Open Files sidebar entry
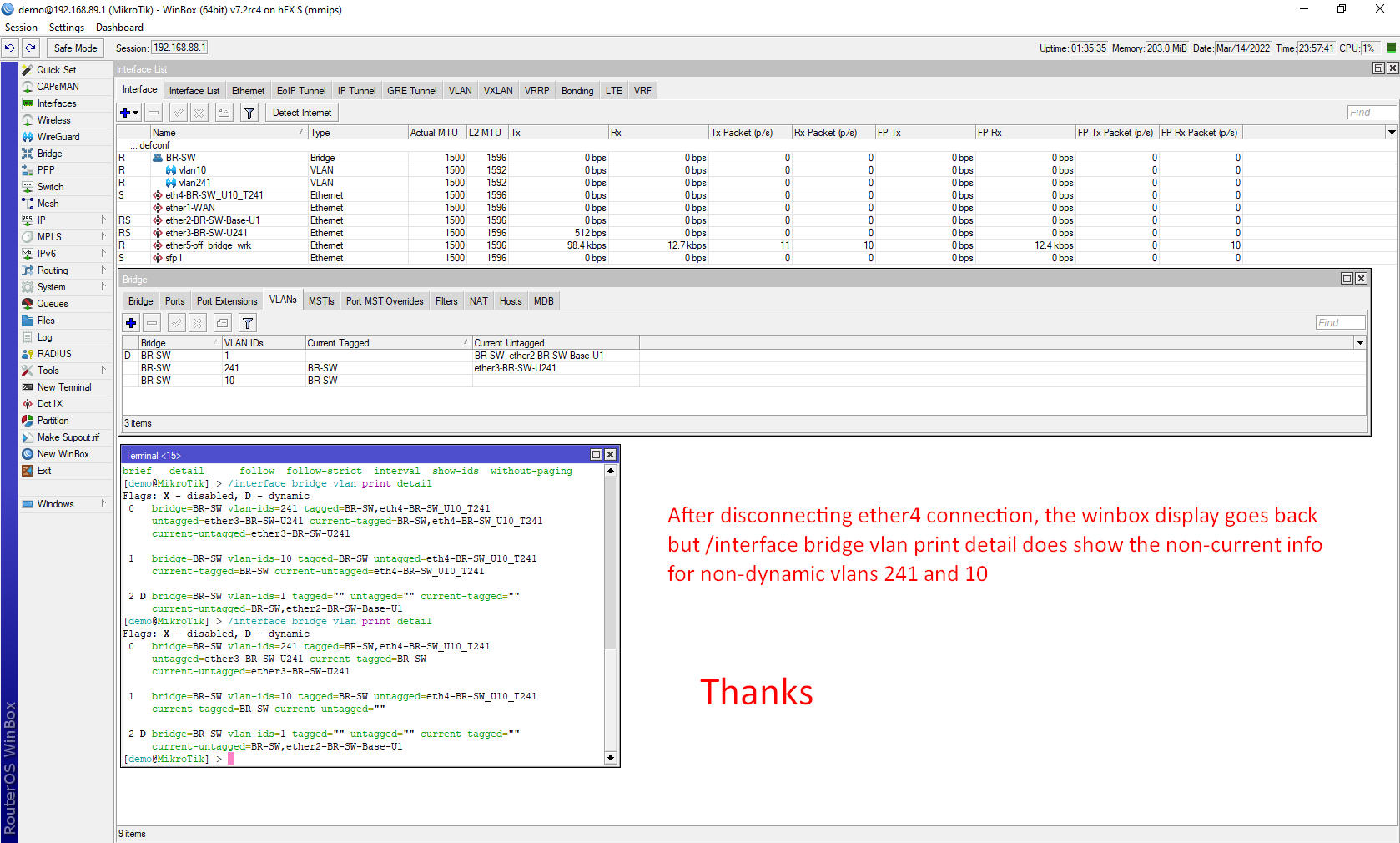 point(46,321)
